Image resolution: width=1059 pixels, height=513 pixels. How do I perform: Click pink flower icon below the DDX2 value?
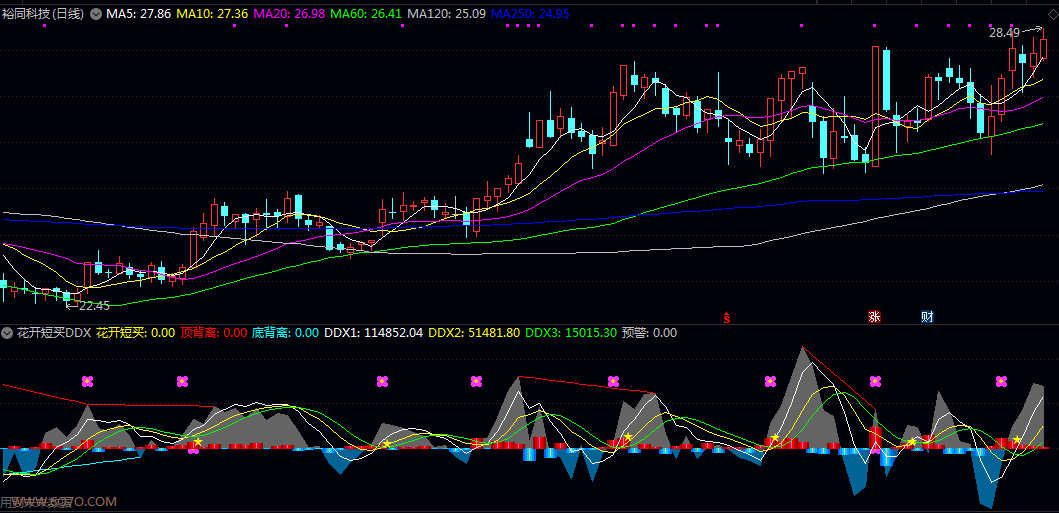tap(476, 381)
